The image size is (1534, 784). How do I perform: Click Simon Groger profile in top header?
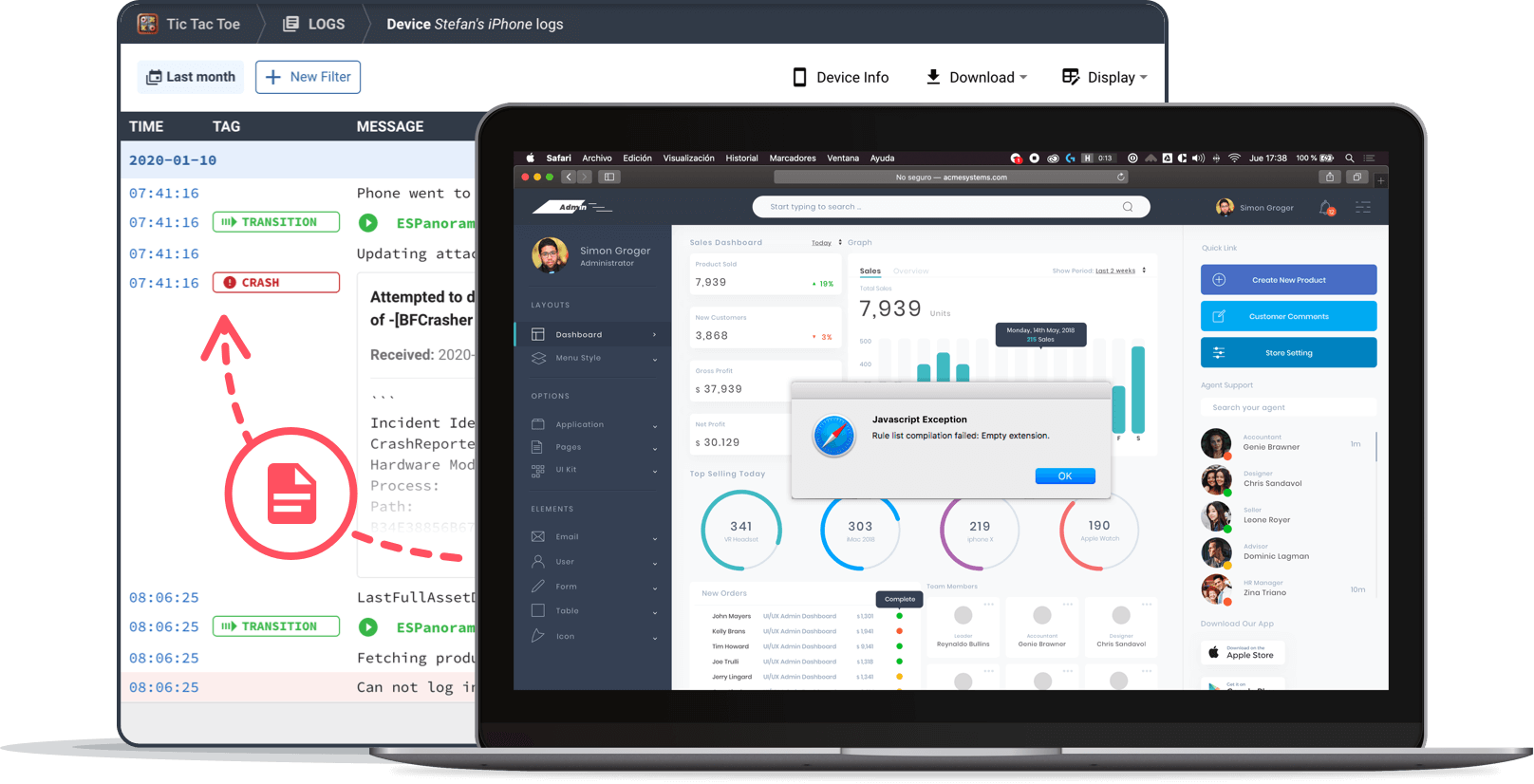click(x=1255, y=207)
